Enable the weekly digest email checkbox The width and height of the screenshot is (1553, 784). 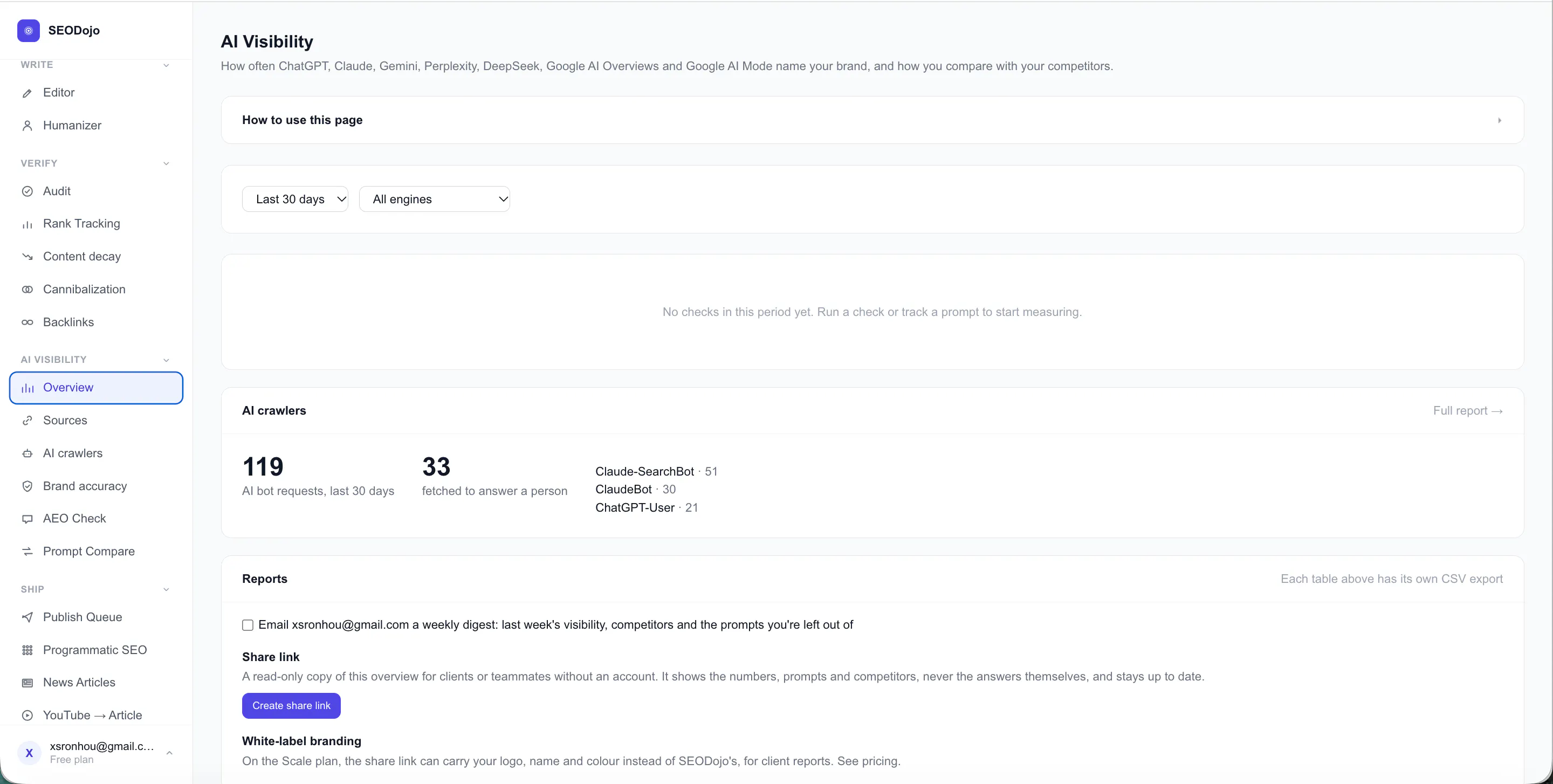[248, 625]
